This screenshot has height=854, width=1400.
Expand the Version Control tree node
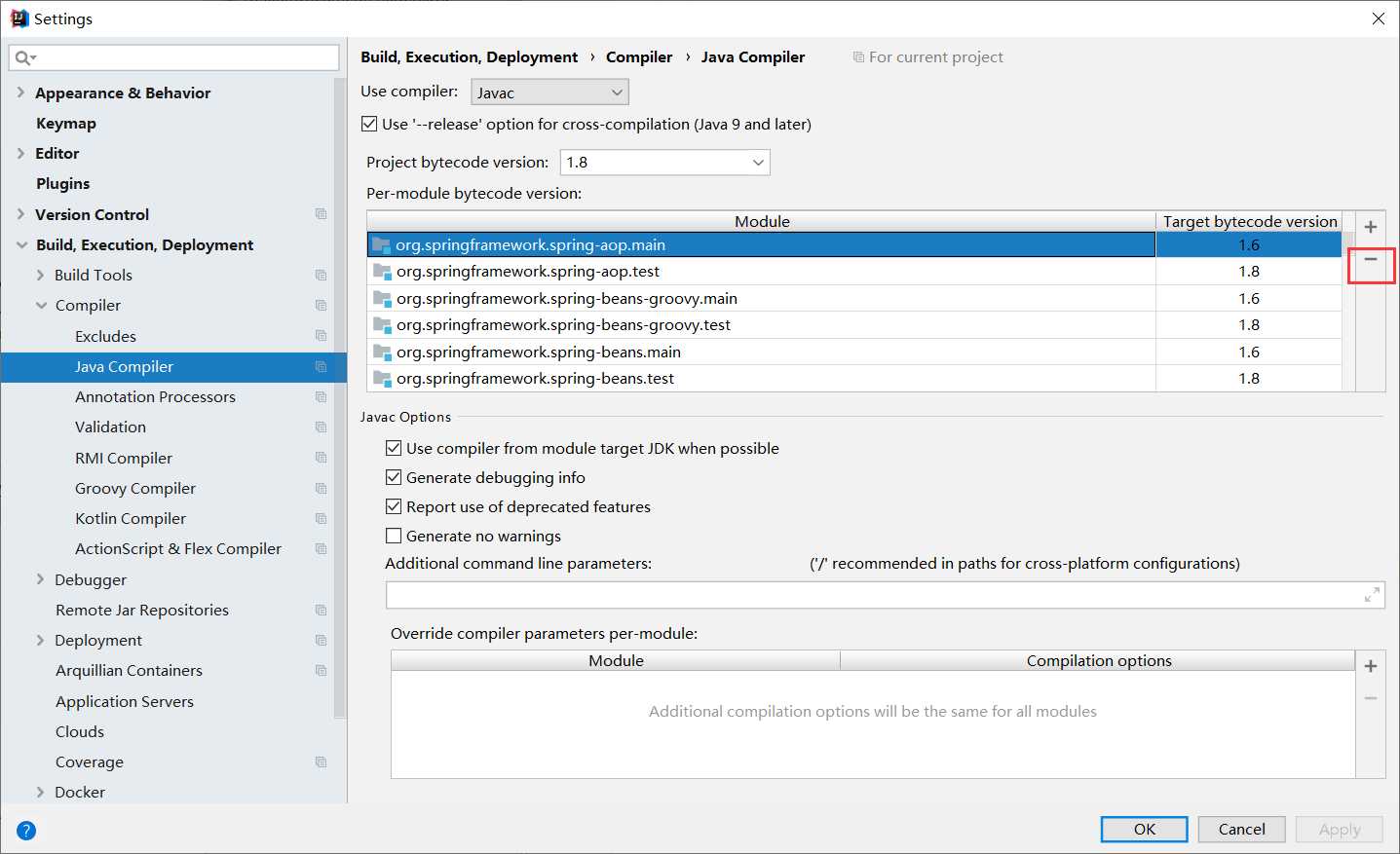pos(20,214)
